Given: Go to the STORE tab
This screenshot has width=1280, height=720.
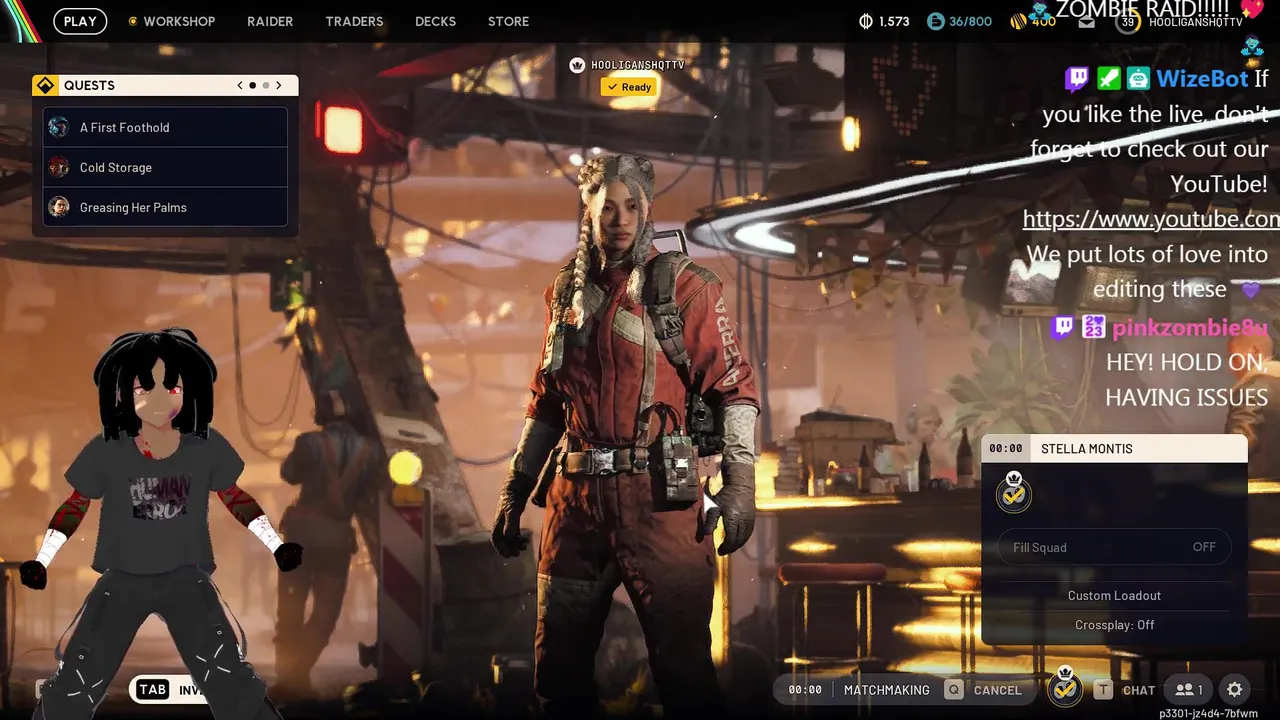Looking at the screenshot, I should click(x=508, y=21).
